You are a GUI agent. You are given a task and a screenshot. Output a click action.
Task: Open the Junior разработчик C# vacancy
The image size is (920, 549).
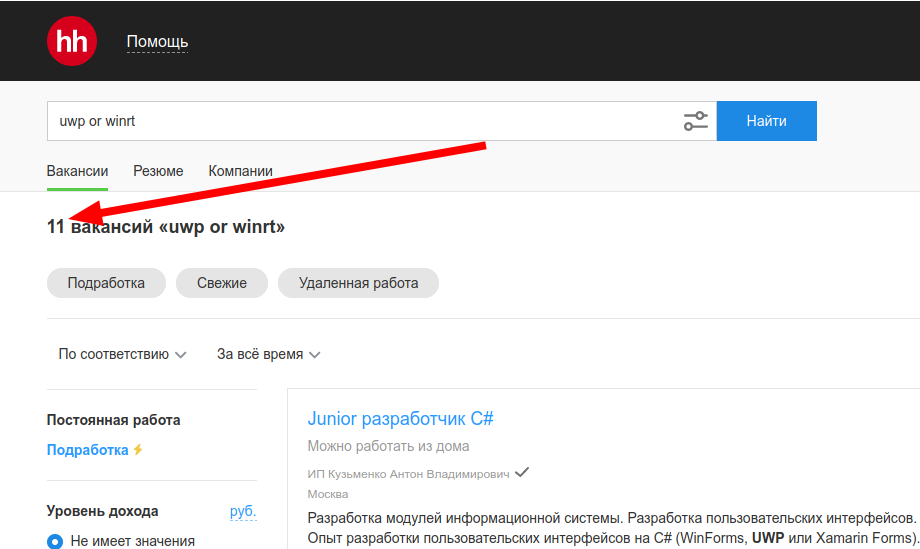pos(400,419)
